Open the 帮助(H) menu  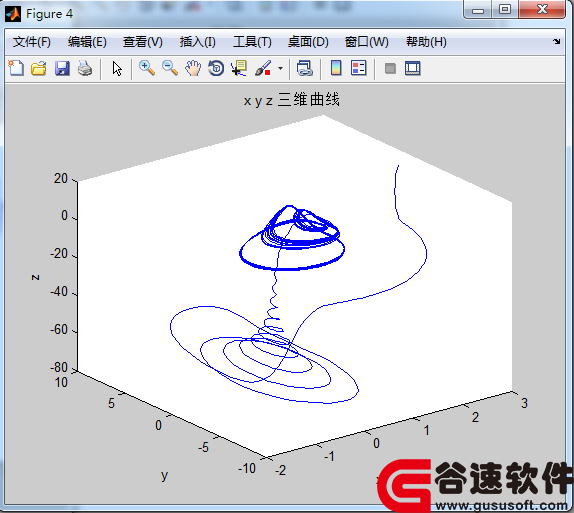click(426, 42)
